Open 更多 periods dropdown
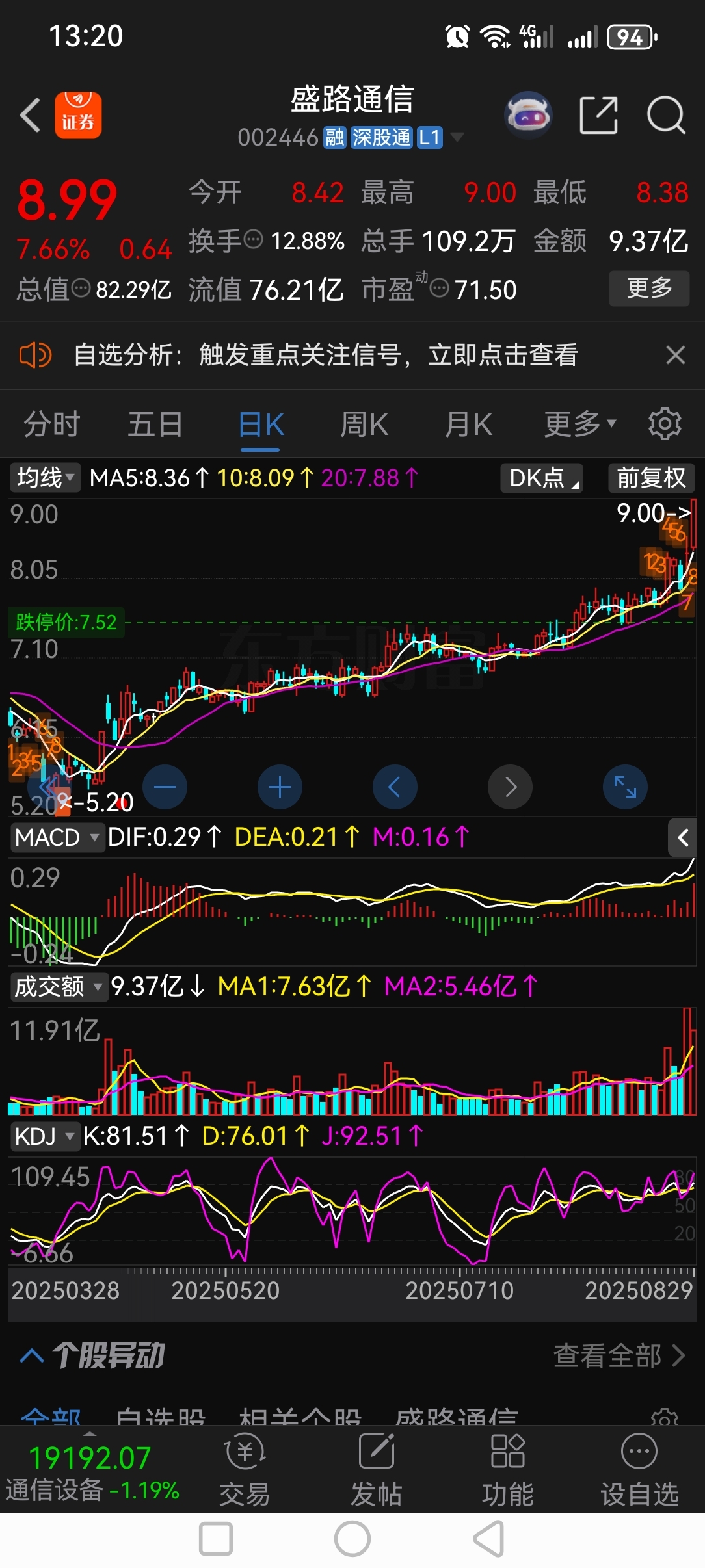The height and width of the screenshot is (1568, 705). (579, 425)
